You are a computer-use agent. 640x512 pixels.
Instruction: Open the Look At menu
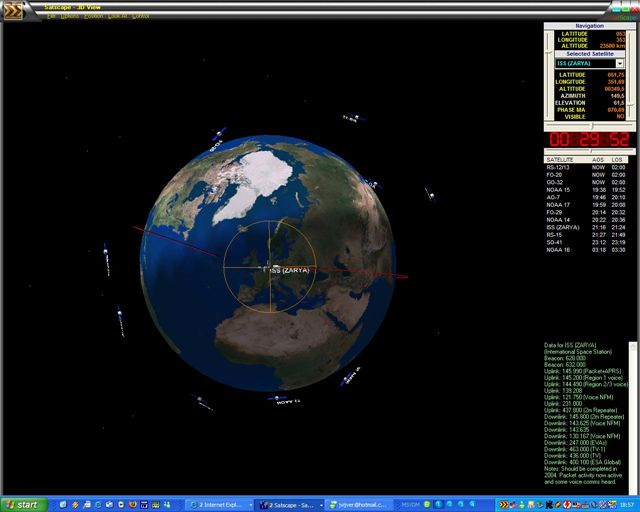116,17
